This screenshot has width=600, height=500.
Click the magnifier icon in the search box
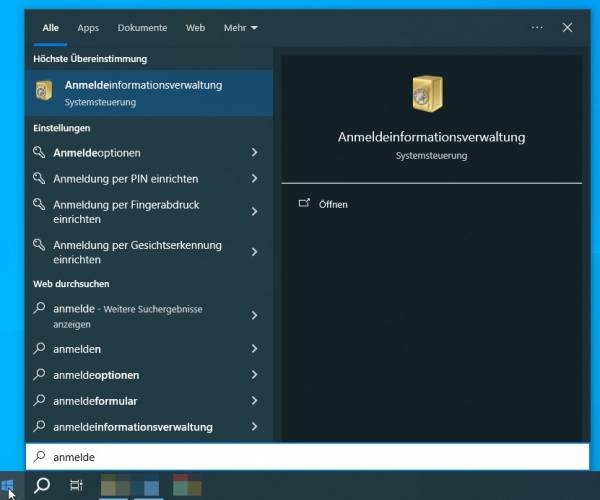[39, 456]
